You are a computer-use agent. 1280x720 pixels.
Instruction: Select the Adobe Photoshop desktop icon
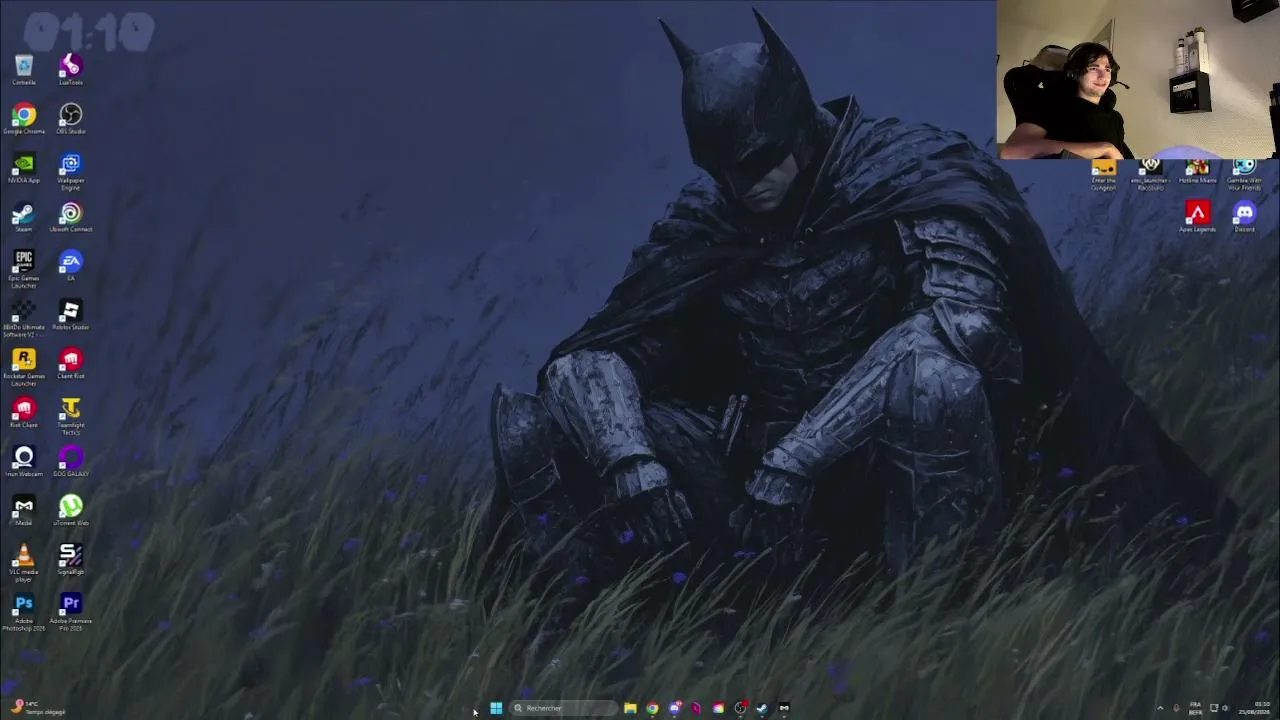point(24,612)
